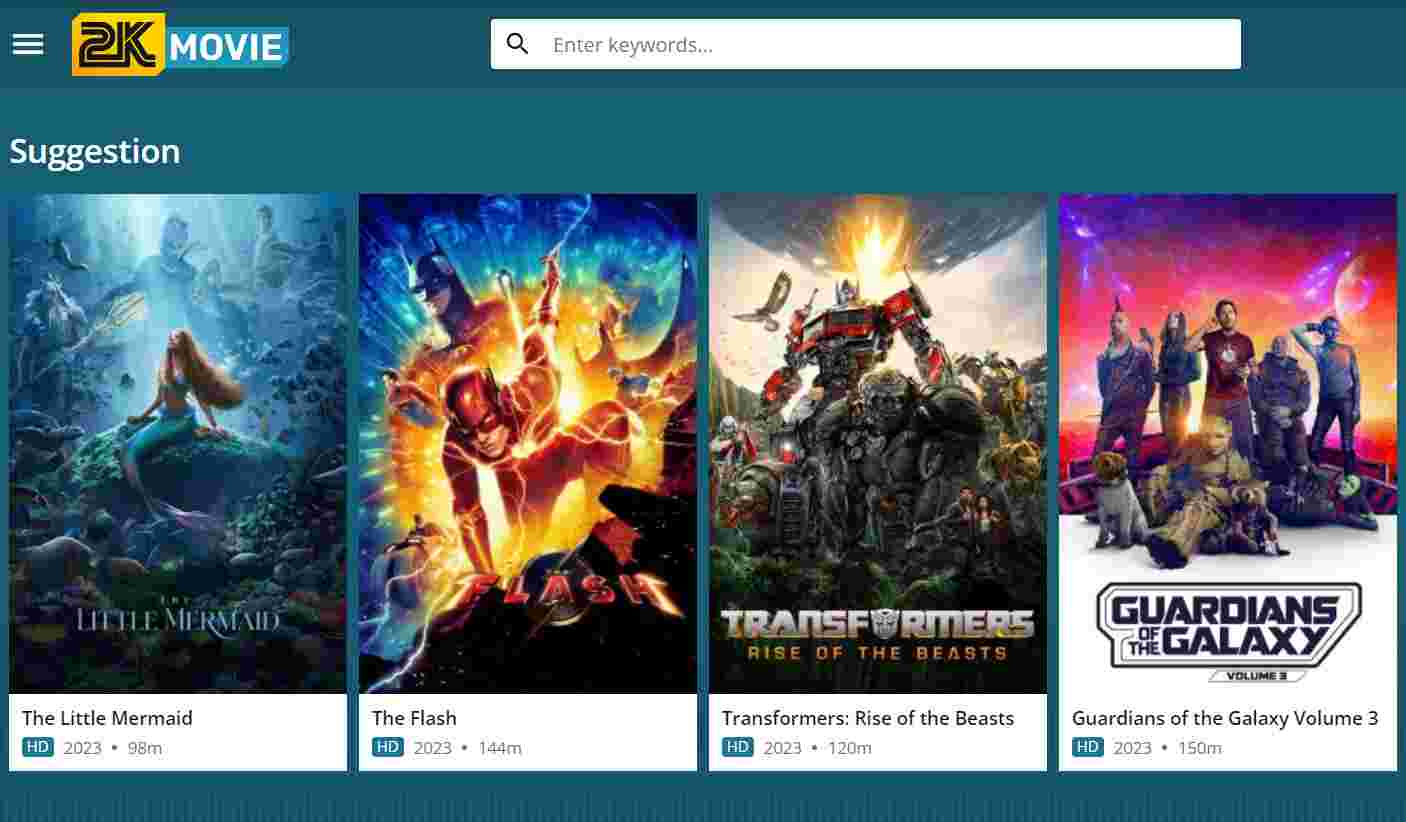Select Guardians of the Galaxy Volume 3 title
1406x822 pixels.
1225,718
